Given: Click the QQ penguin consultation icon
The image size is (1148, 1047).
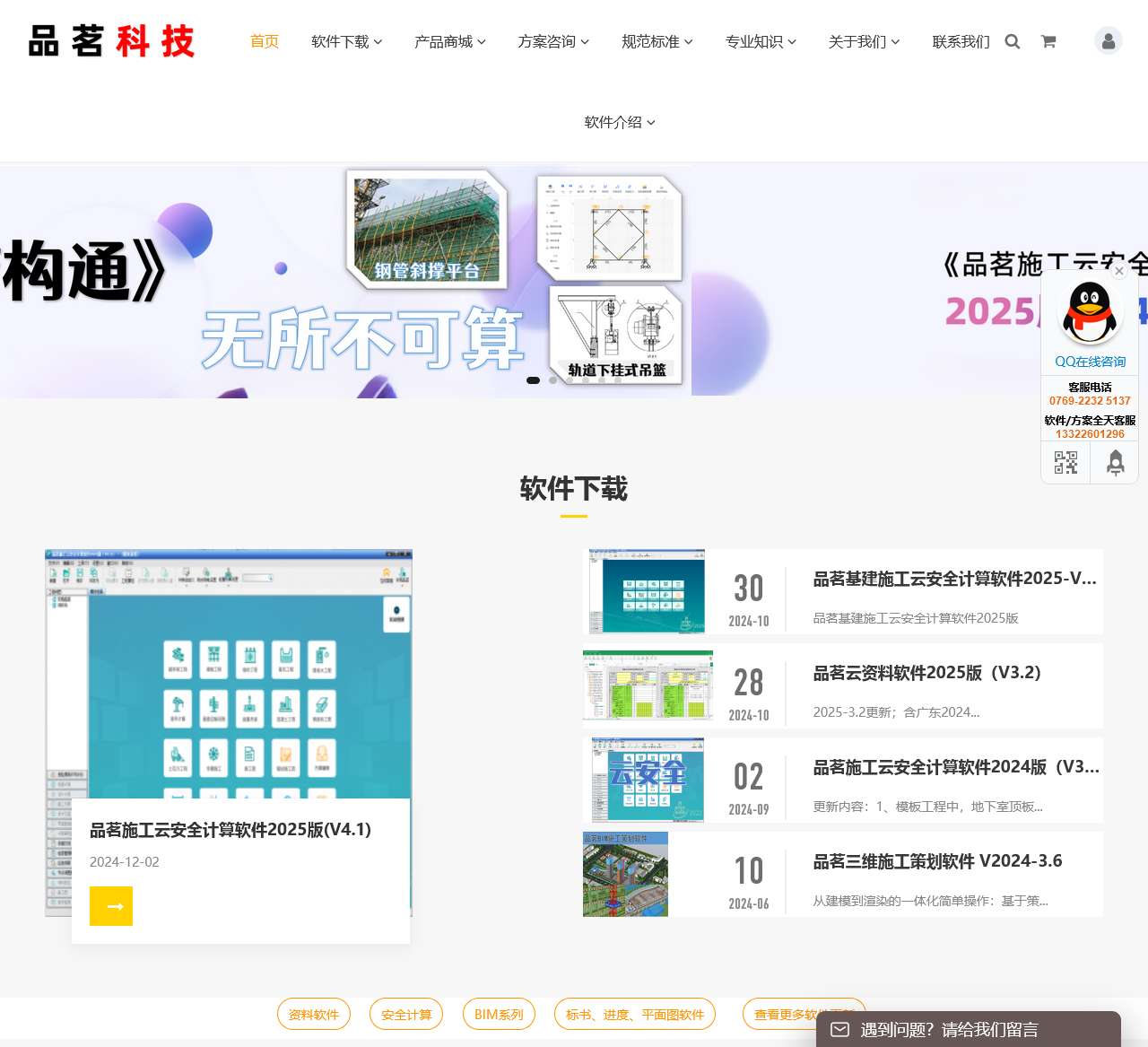Looking at the screenshot, I should 1090,312.
